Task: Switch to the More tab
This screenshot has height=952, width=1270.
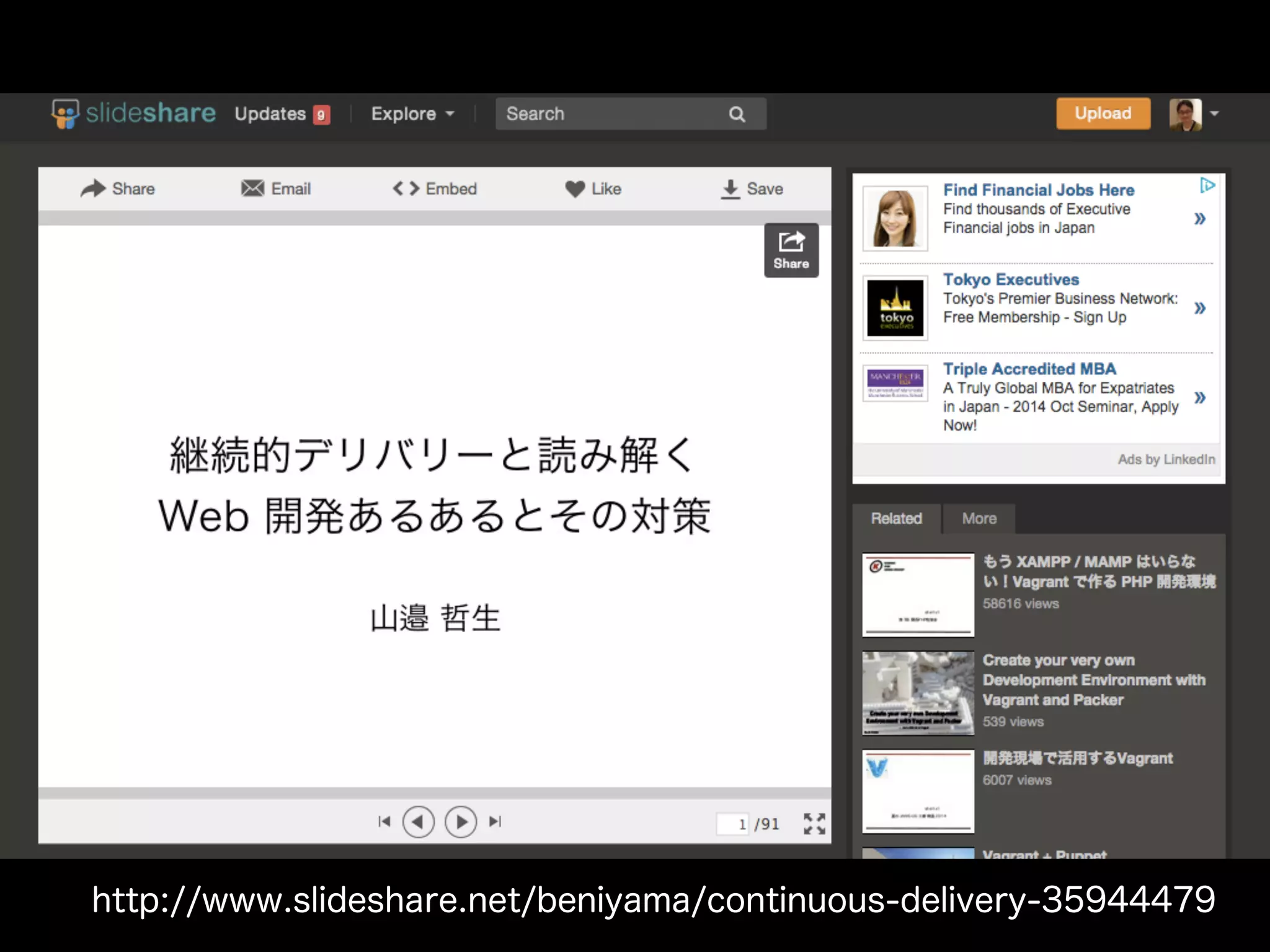Action: coord(979,518)
